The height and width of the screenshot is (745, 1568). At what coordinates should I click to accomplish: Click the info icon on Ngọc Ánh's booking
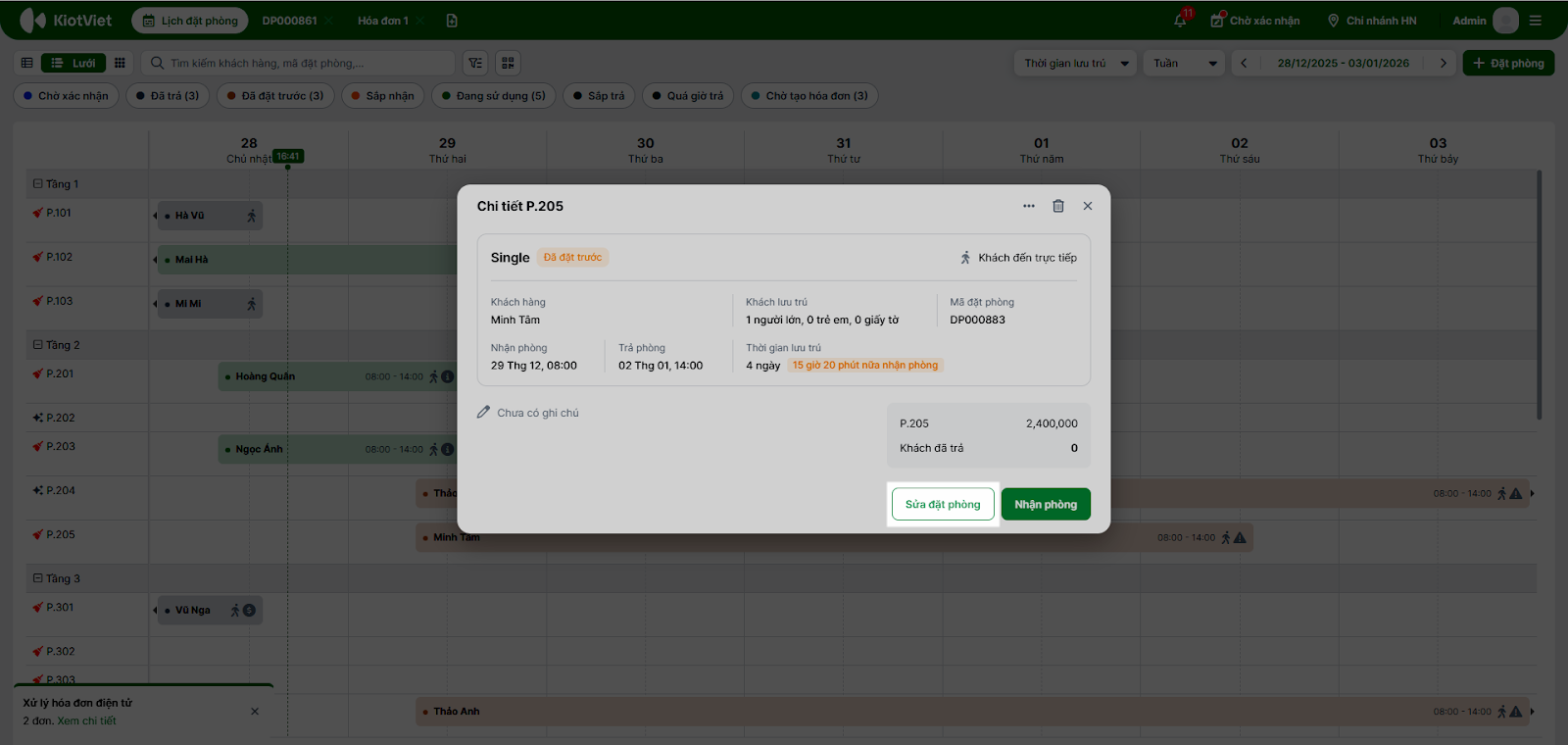point(448,450)
